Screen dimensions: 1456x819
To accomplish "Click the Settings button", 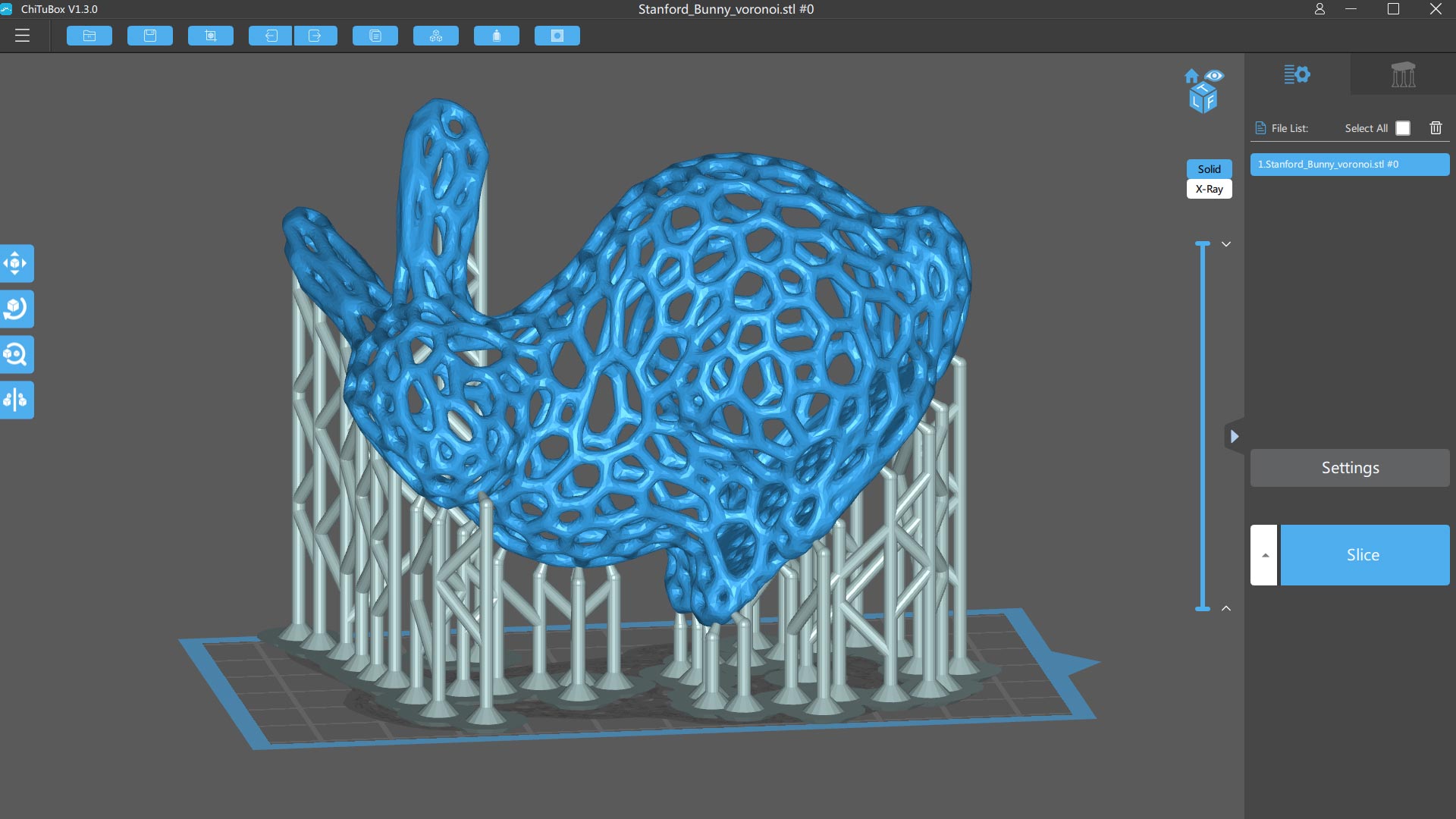I will click(x=1350, y=468).
